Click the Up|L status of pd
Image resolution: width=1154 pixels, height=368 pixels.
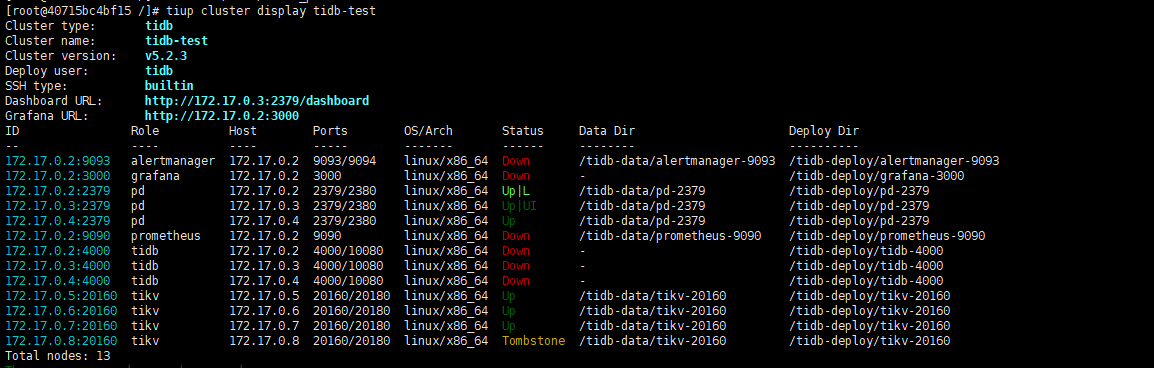(x=516, y=191)
